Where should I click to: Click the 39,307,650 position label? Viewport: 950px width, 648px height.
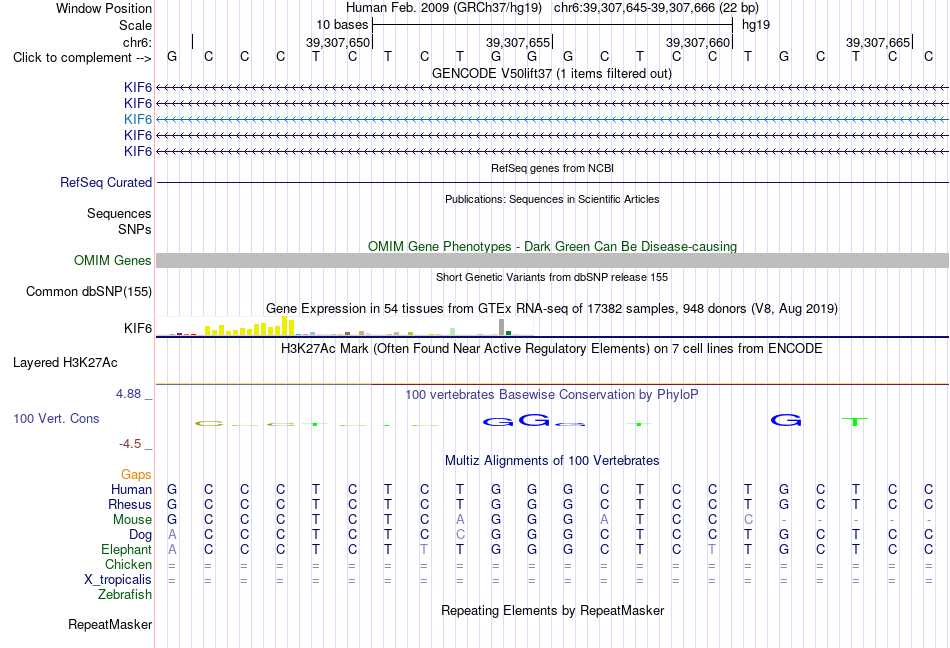pos(337,42)
